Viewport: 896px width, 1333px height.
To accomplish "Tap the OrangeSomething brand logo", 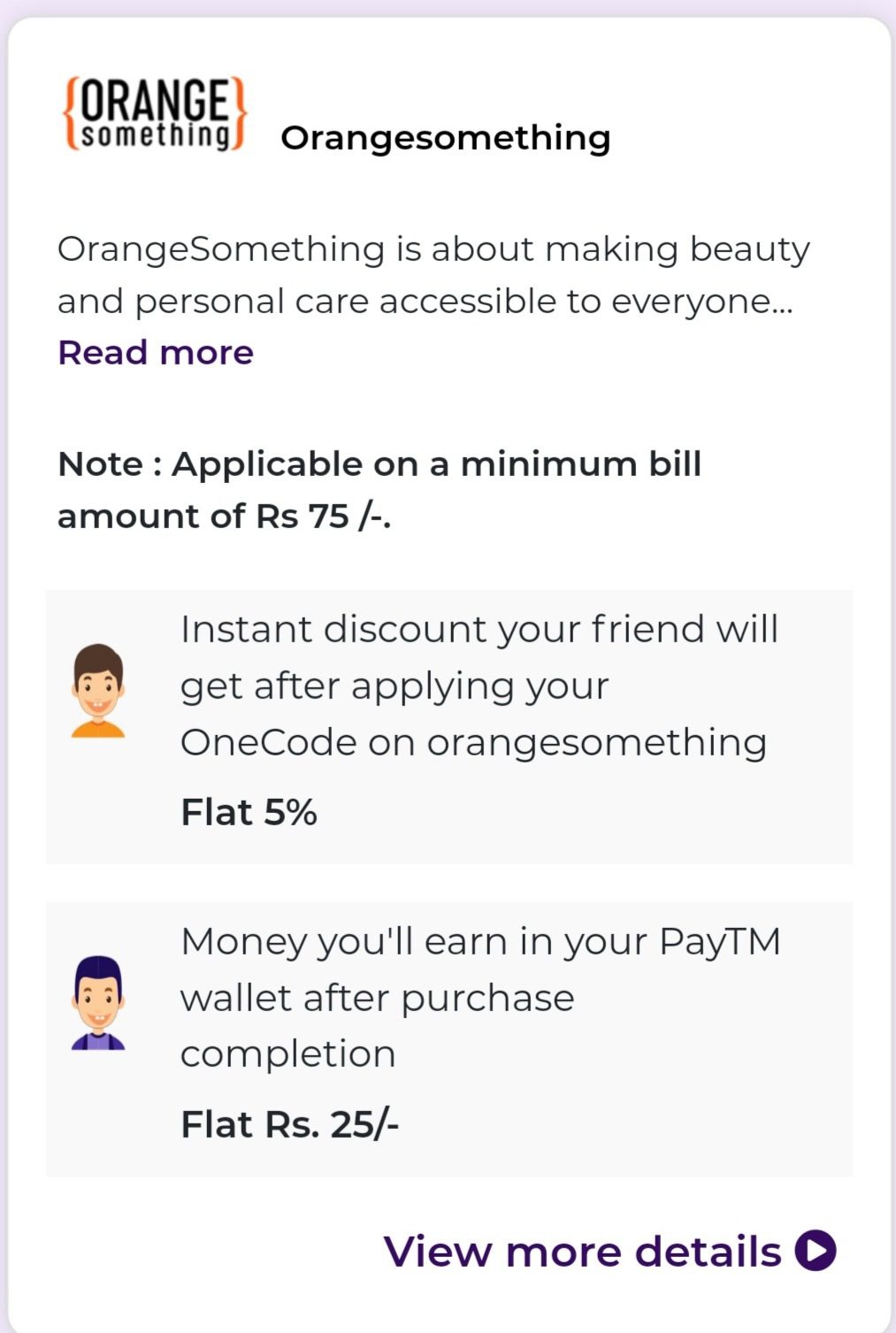I will click(x=154, y=114).
